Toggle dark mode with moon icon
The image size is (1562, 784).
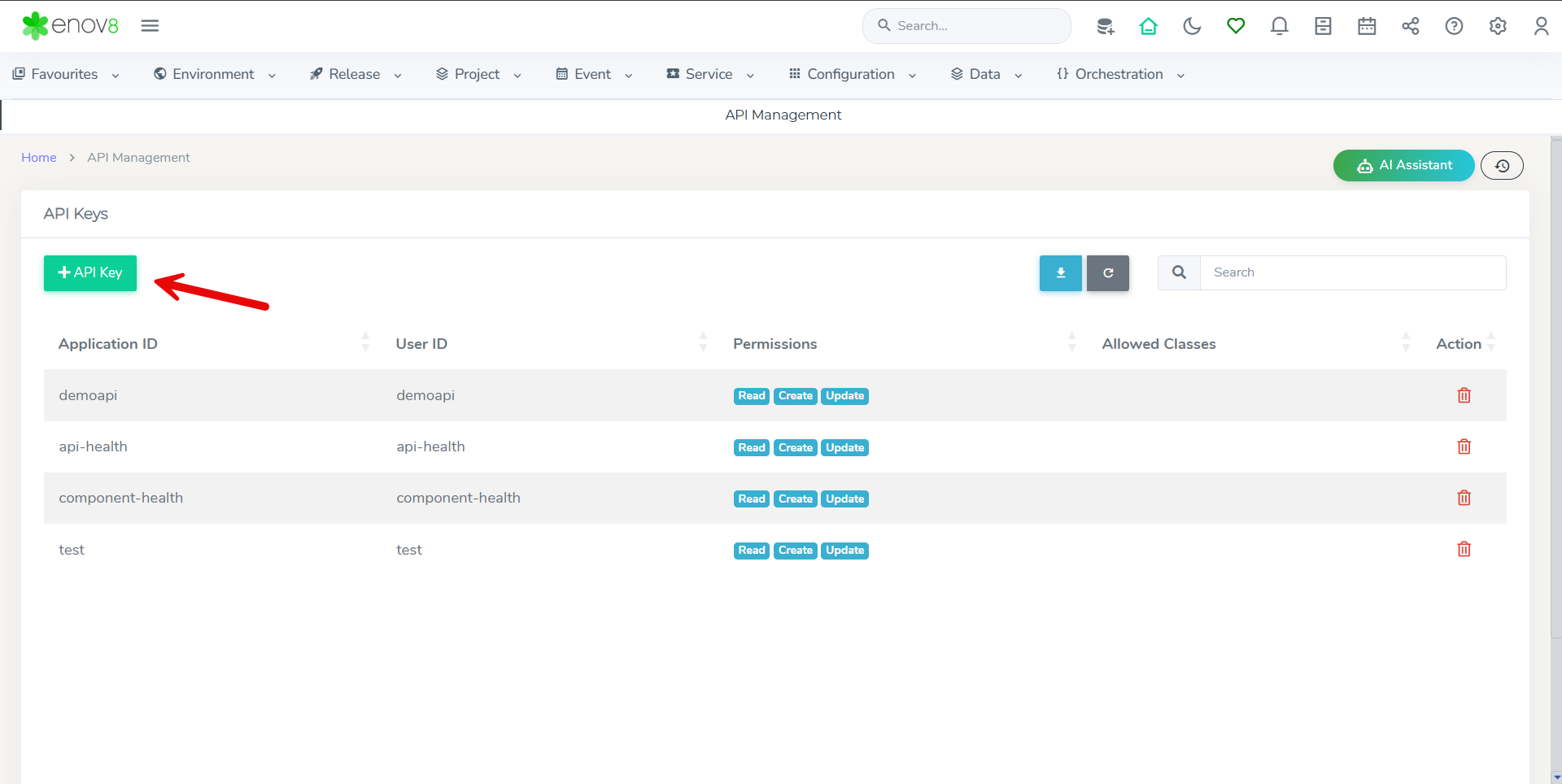(1192, 26)
